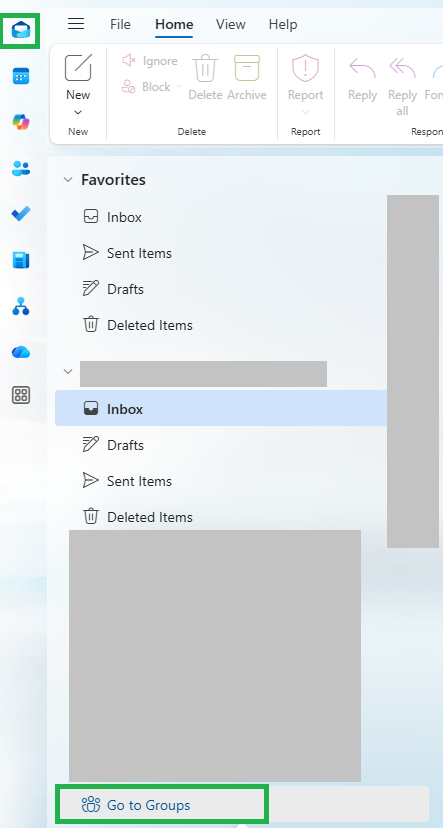
Task: Click the Archive box icon
Action: point(247,68)
